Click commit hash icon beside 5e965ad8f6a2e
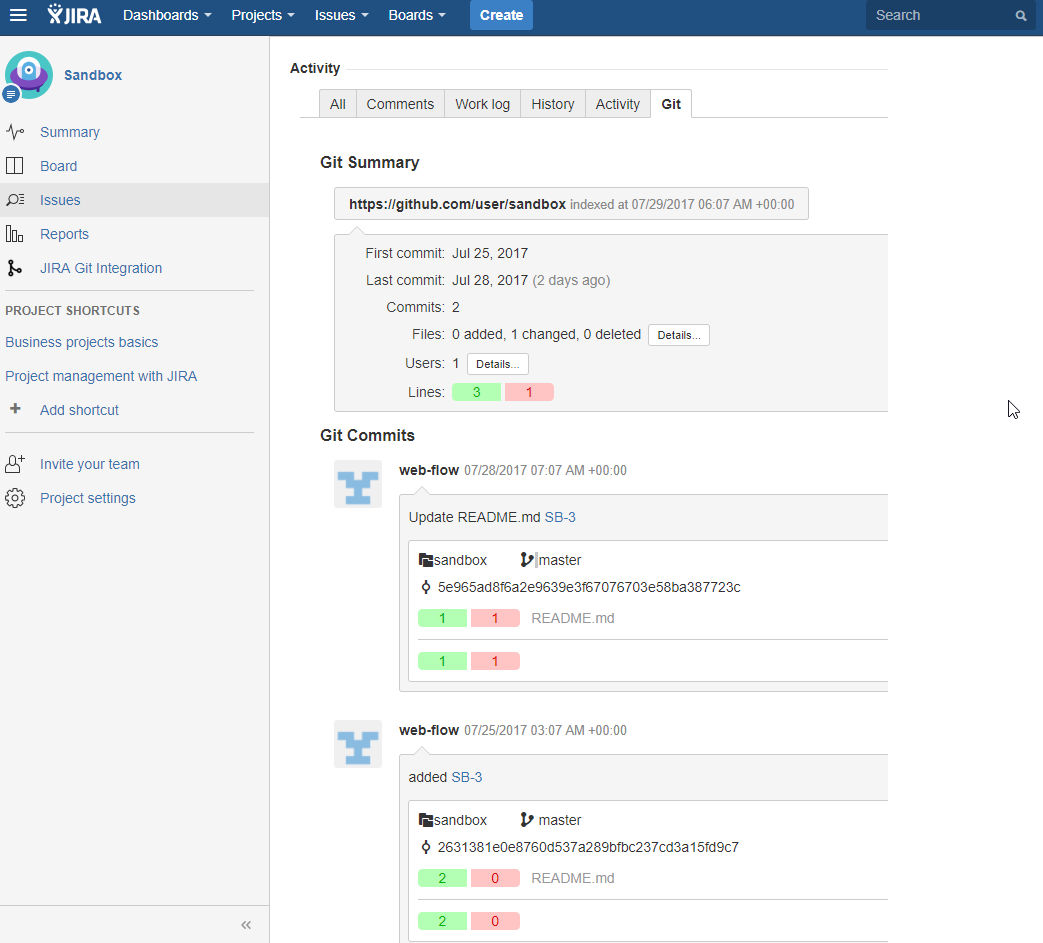Image resolution: width=1043 pixels, height=943 pixels. (426, 587)
